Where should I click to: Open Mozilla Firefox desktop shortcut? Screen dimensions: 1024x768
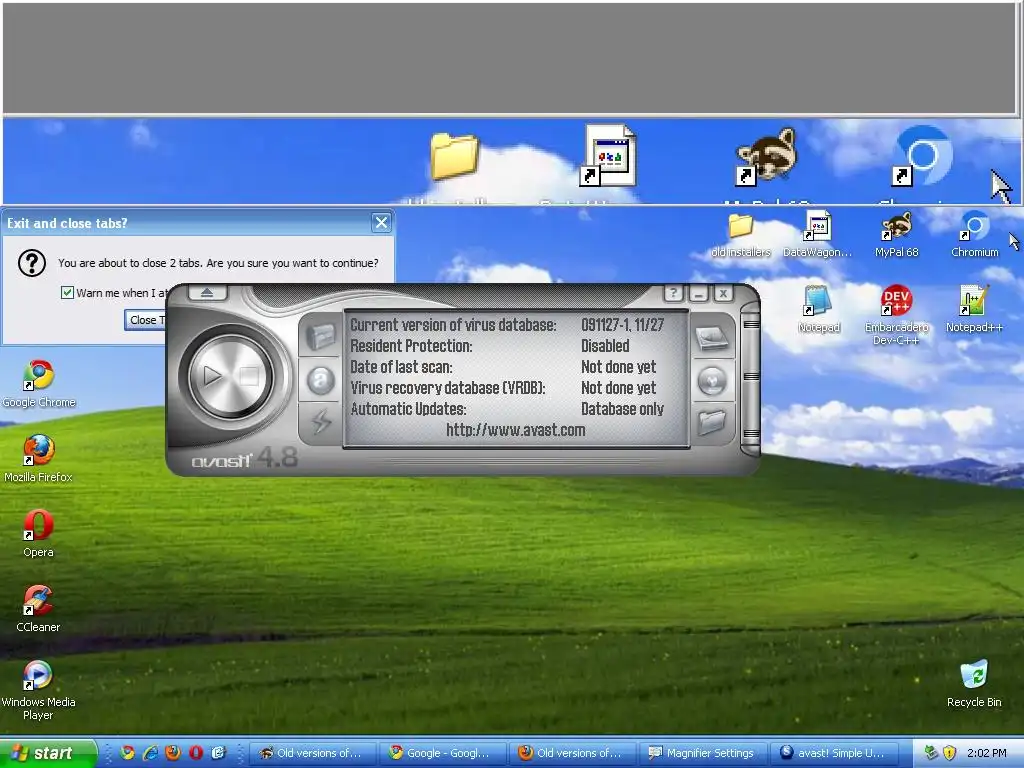click(39, 458)
